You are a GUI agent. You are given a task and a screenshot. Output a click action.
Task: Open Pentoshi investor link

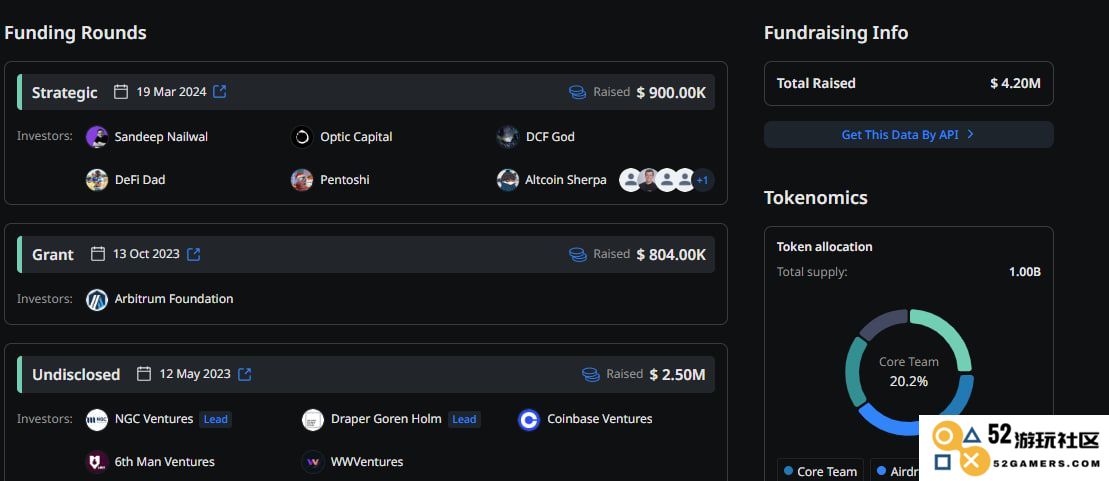pyautogui.click(x=344, y=180)
